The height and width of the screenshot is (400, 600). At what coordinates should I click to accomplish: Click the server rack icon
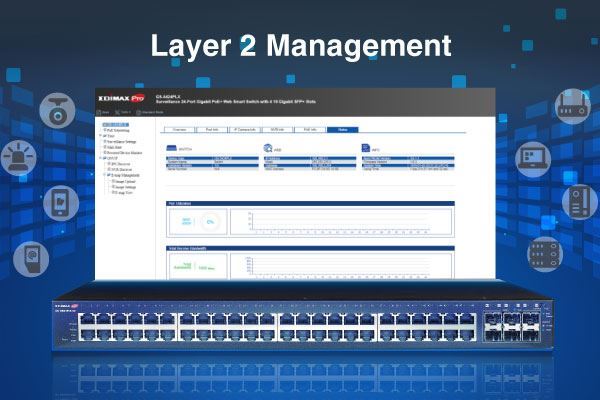546,253
